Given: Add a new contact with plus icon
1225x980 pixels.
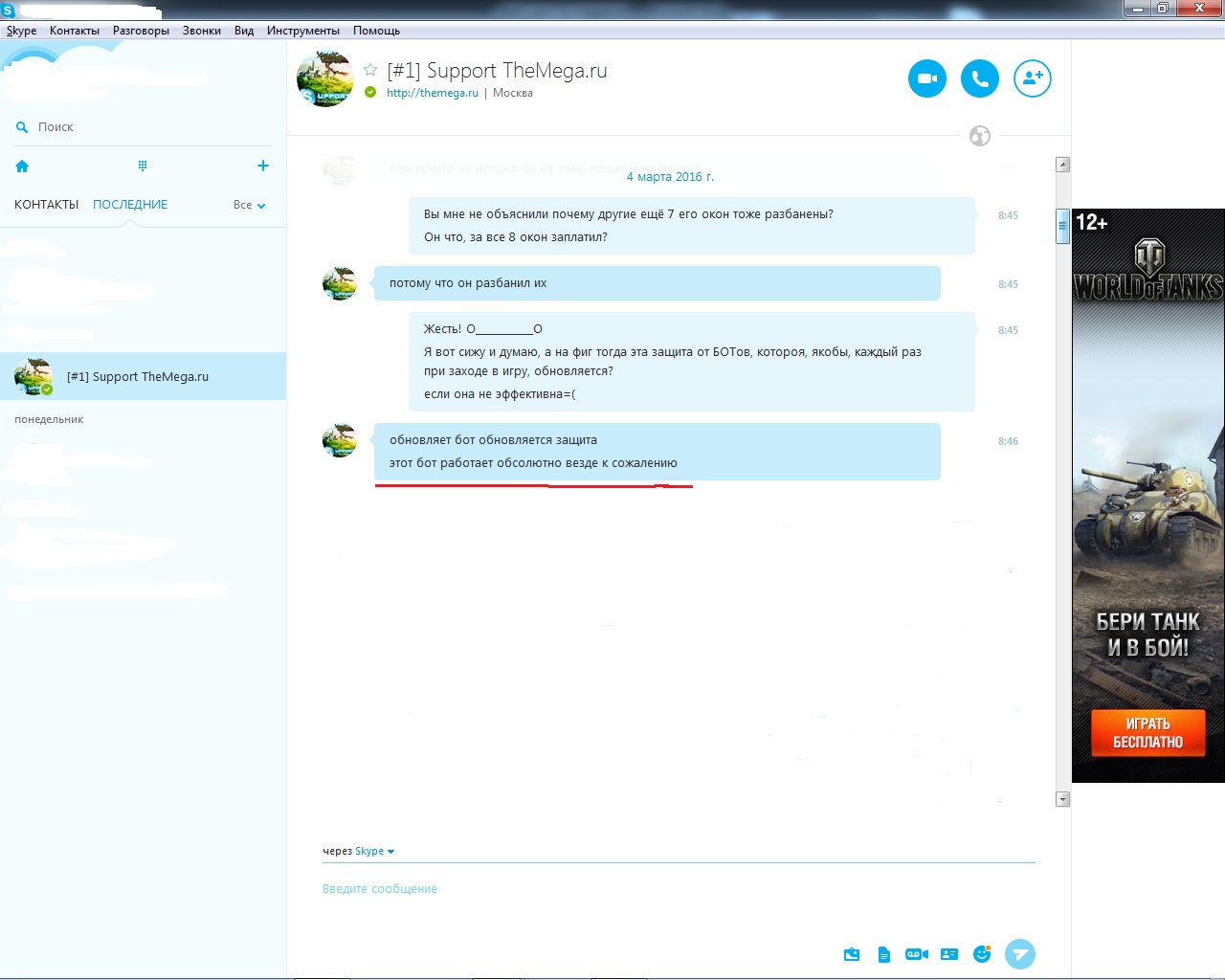Looking at the screenshot, I should click(263, 166).
